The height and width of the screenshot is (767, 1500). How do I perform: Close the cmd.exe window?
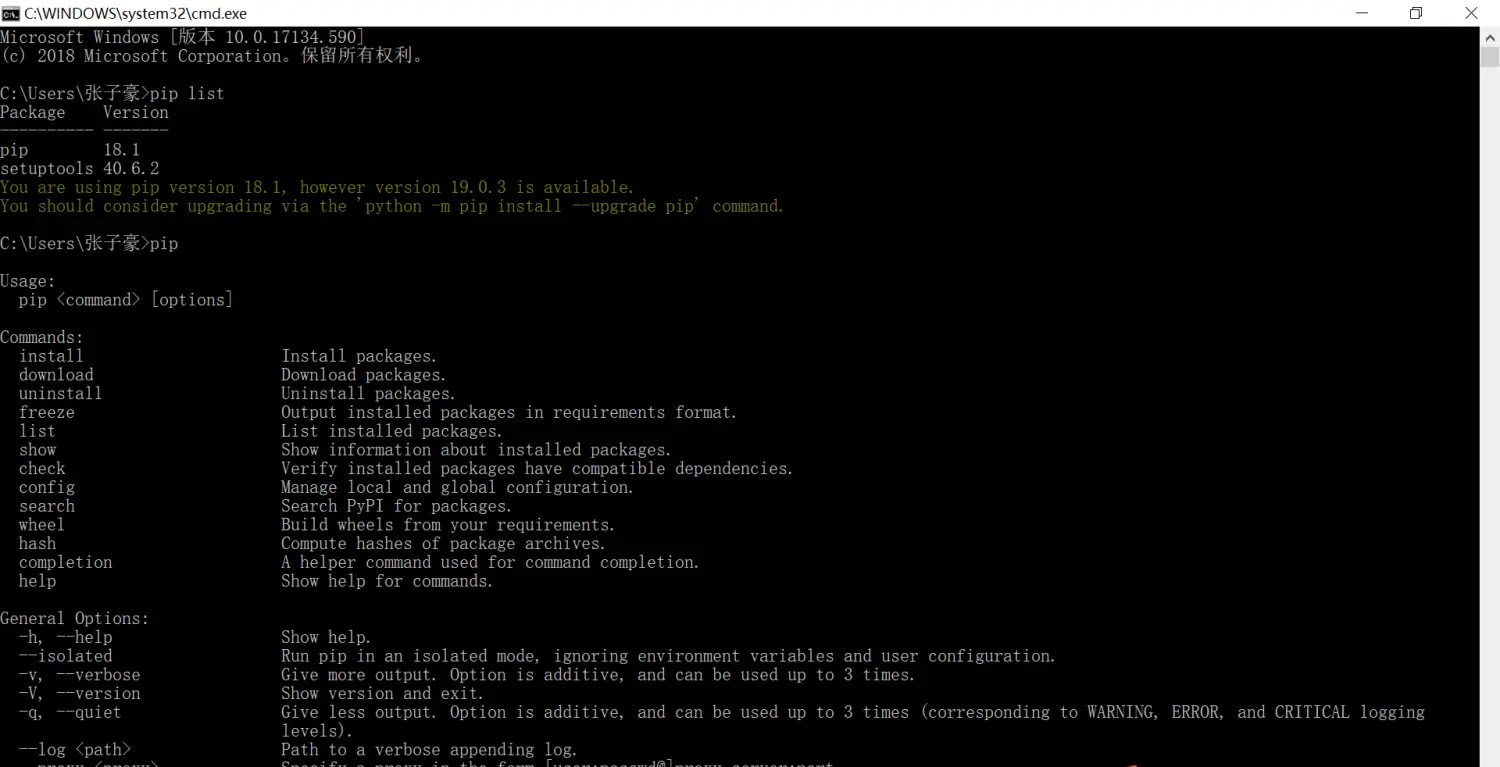[1471, 13]
